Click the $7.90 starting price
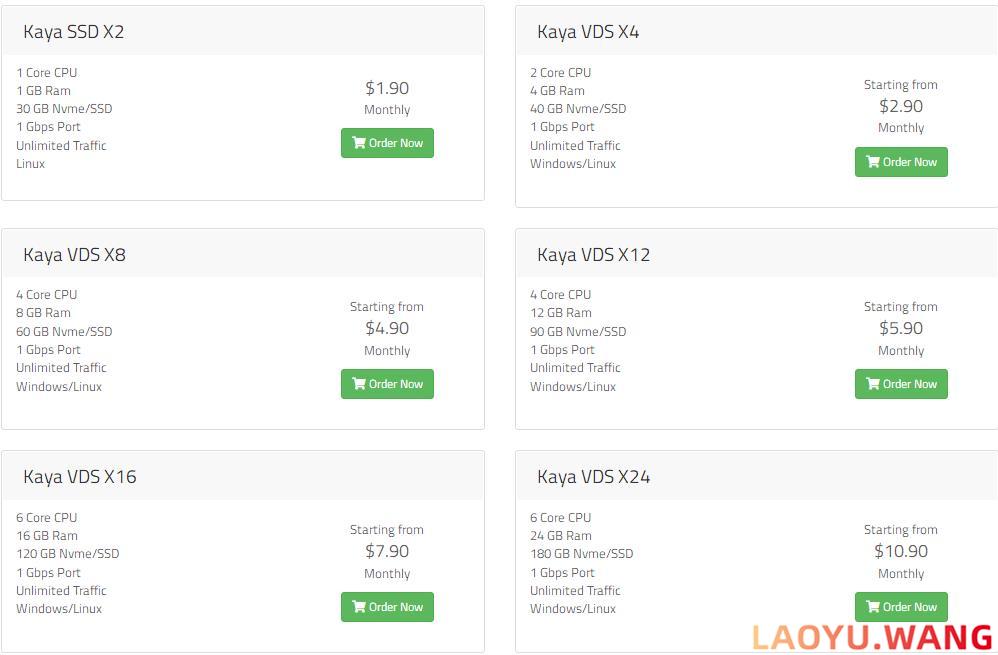The height and width of the screenshot is (655, 998). tap(387, 551)
